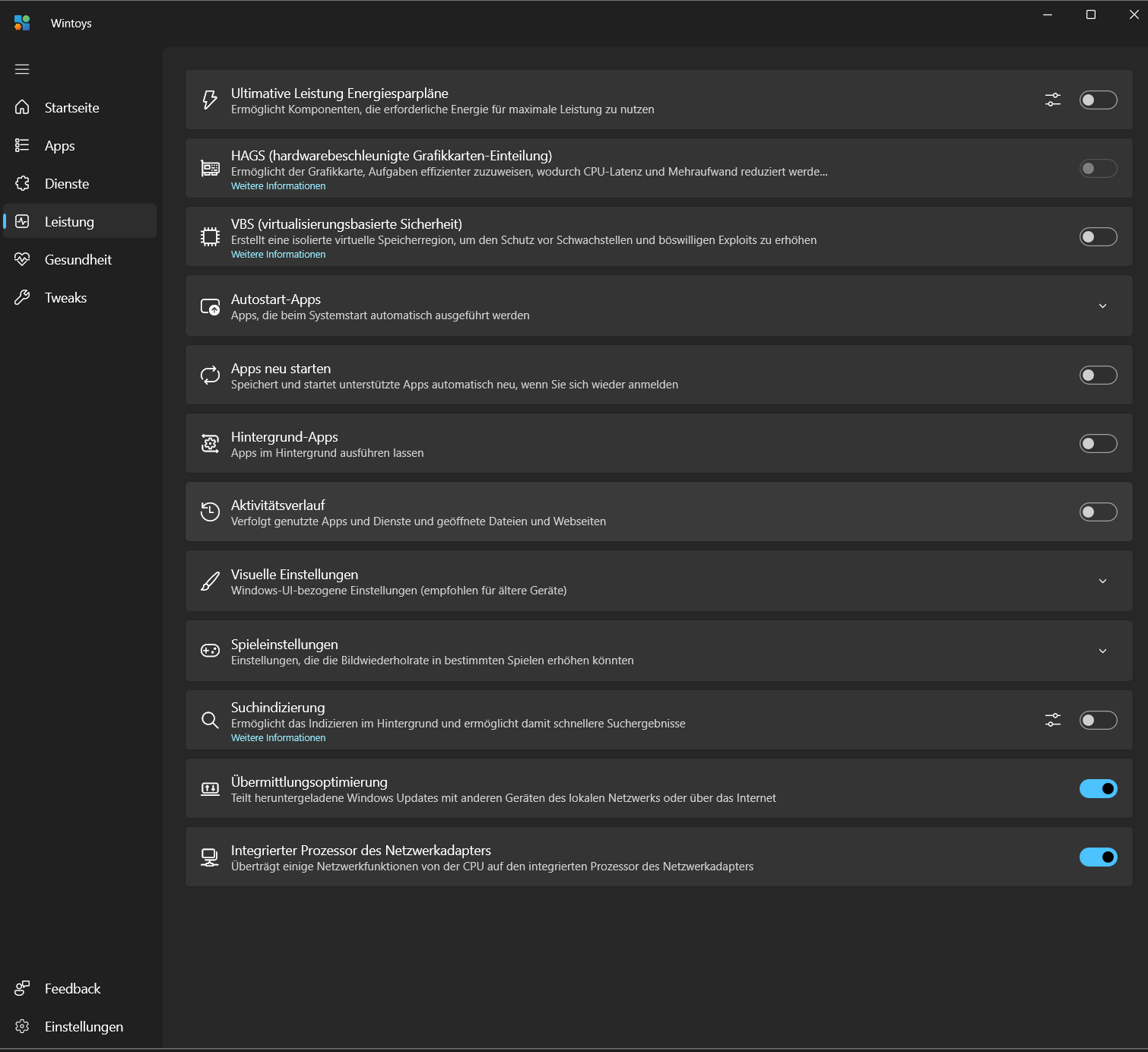
Task: Click the Startseite home icon
Action: pyautogui.click(x=22, y=107)
